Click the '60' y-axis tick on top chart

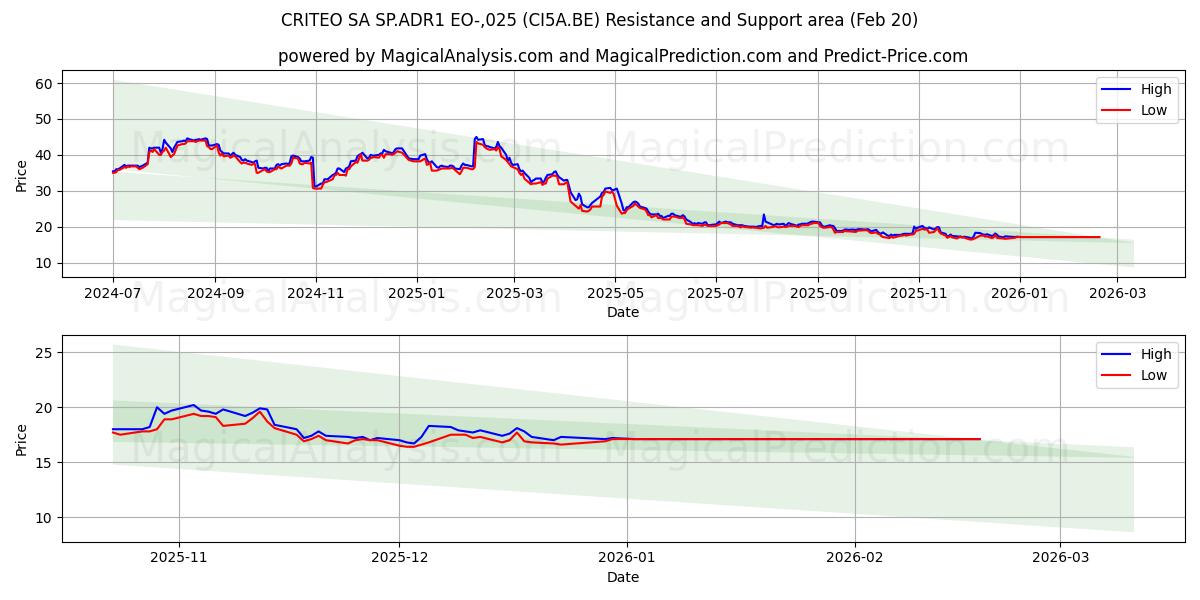(x=43, y=84)
